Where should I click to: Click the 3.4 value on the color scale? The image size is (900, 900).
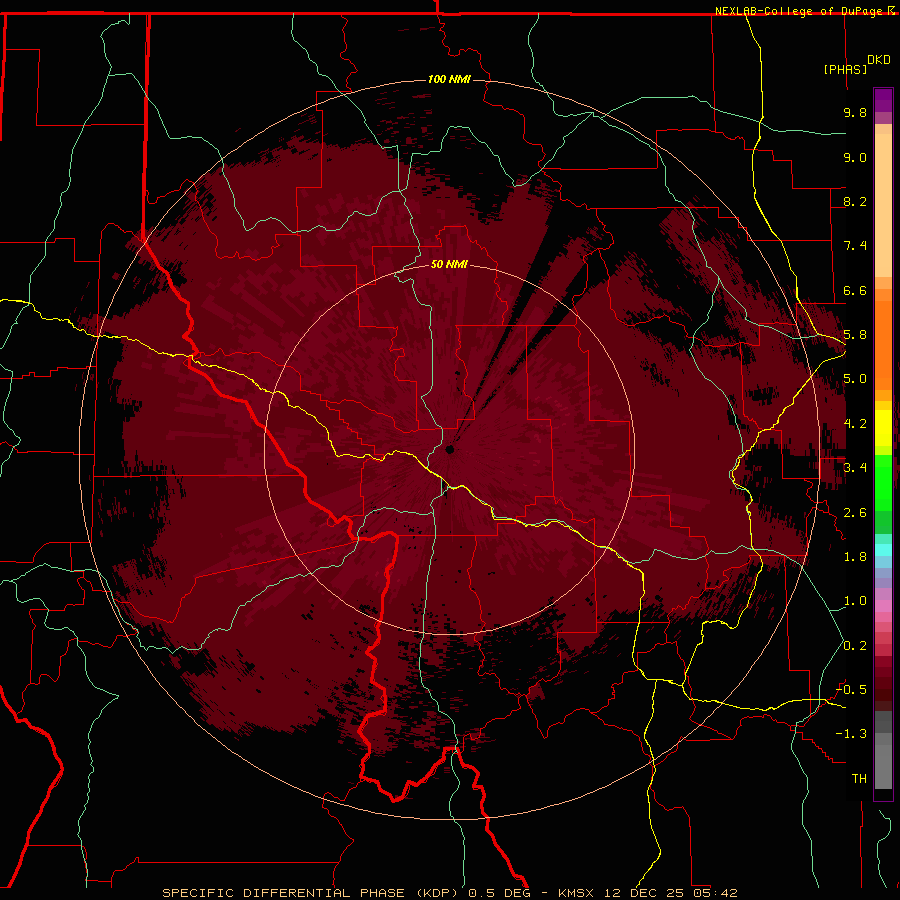point(855,468)
